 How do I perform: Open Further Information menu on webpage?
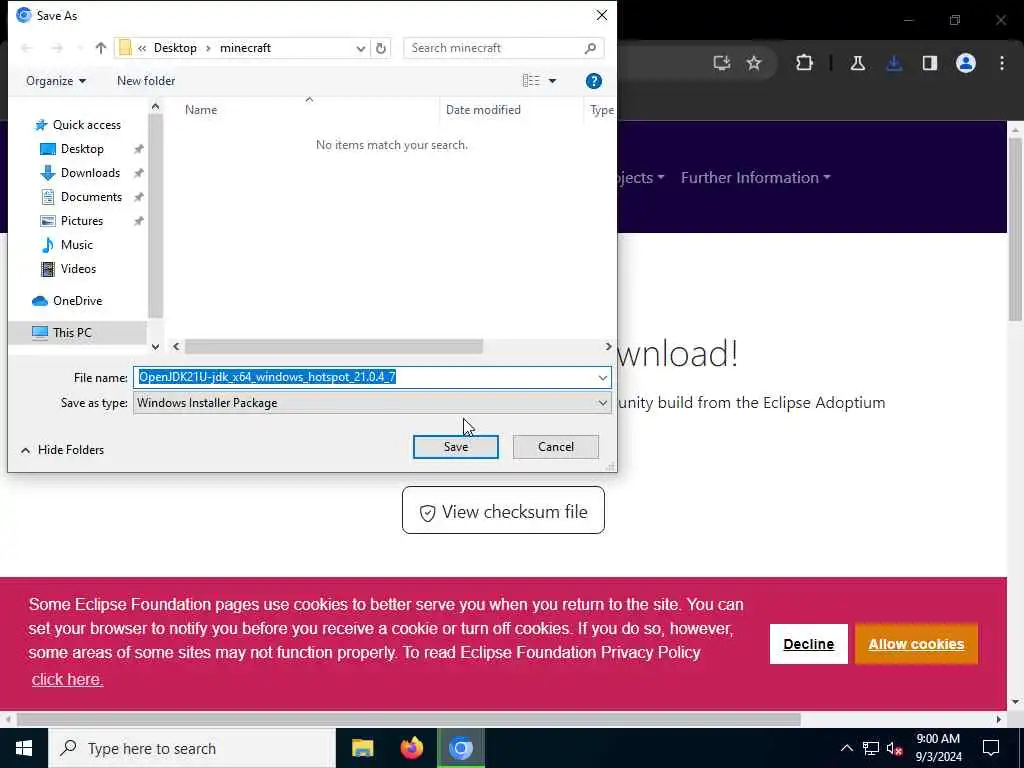pos(756,178)
